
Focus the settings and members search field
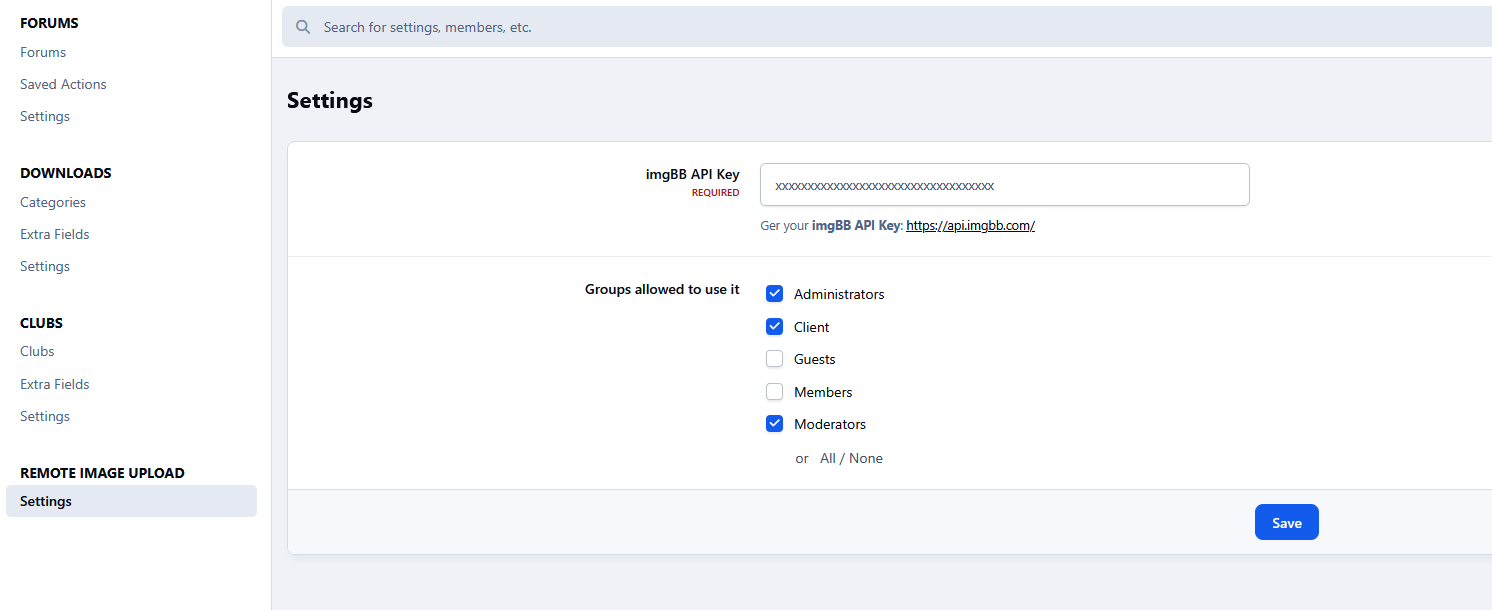[x=800, y=27]
